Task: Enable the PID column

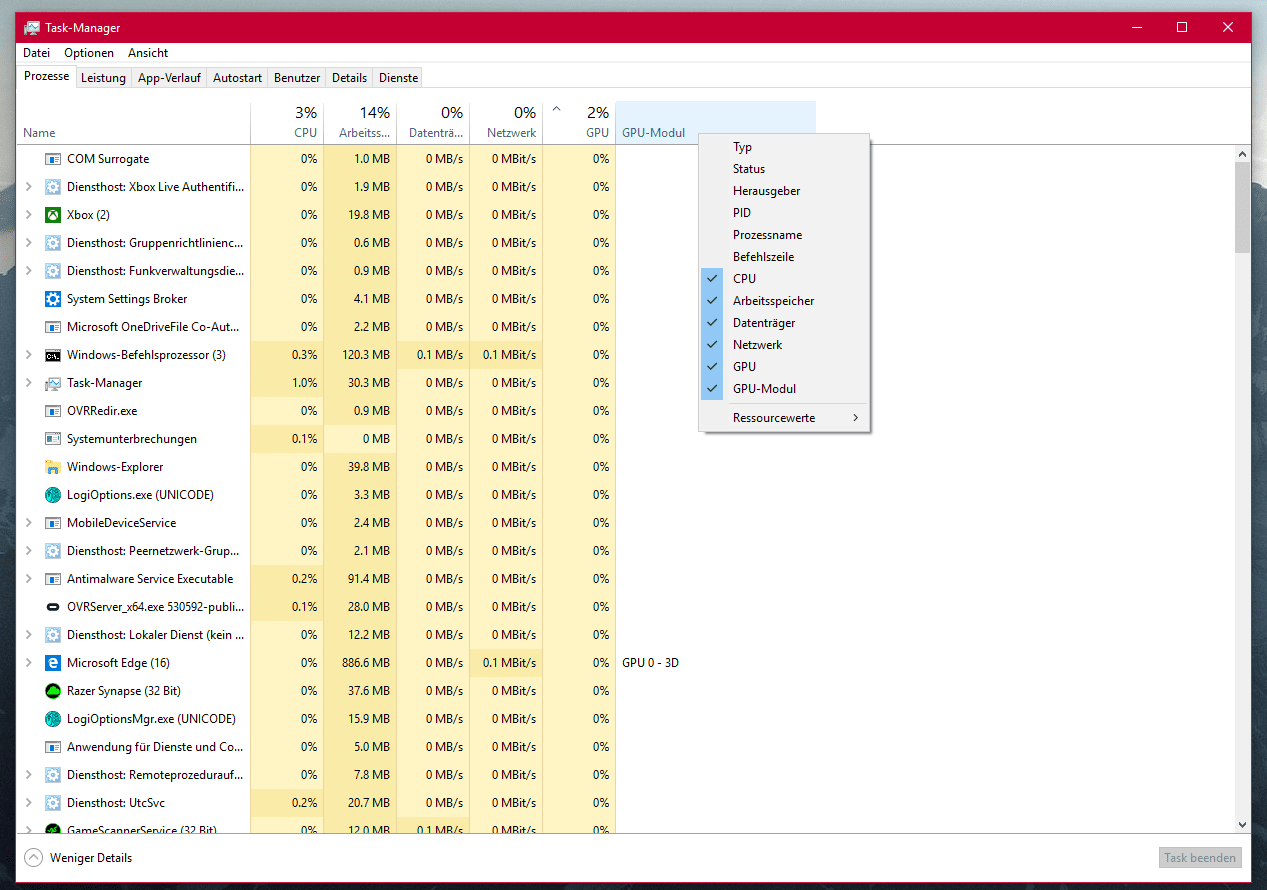Action: point(785,213)
